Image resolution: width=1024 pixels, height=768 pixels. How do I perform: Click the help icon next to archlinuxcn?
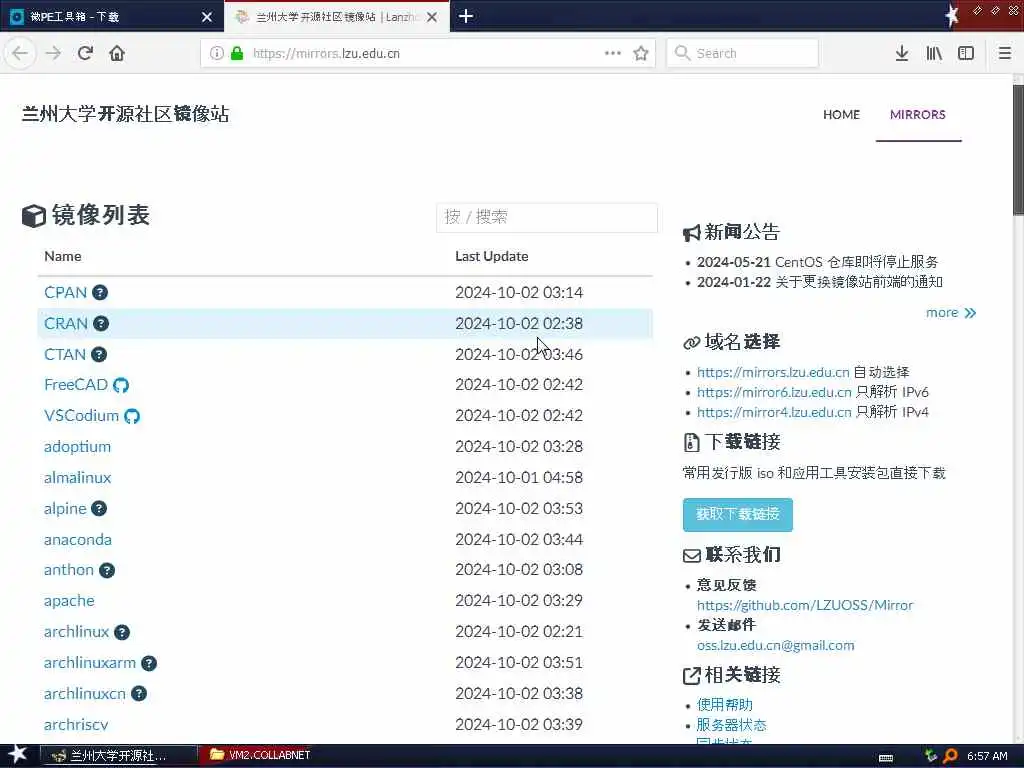[138, 694]
